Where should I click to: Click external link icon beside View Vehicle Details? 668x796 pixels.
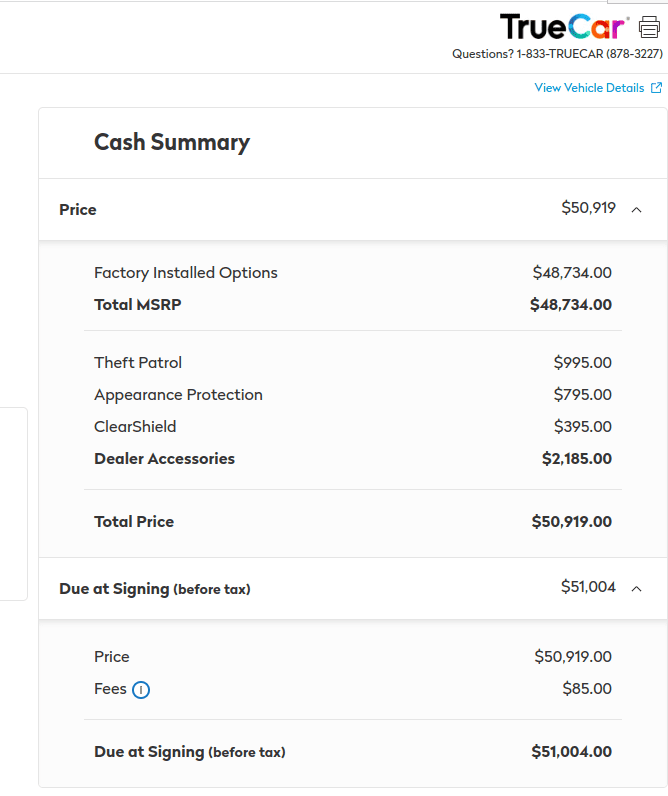point(656,88)
